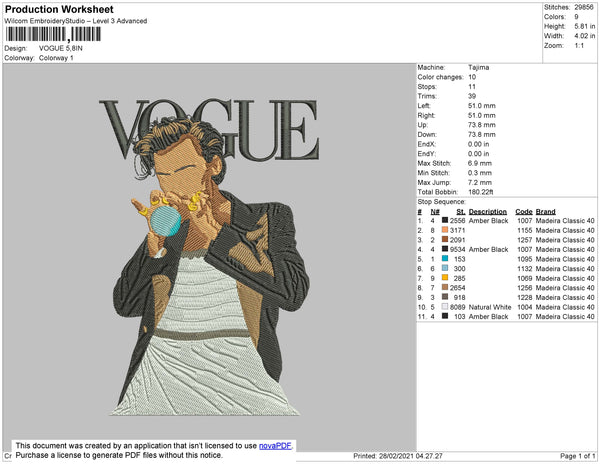Viewport: 600px width, 464px height.
Task: Click the design name "VOGUE 5,8IN"
Action: click(x=60, y=48)
